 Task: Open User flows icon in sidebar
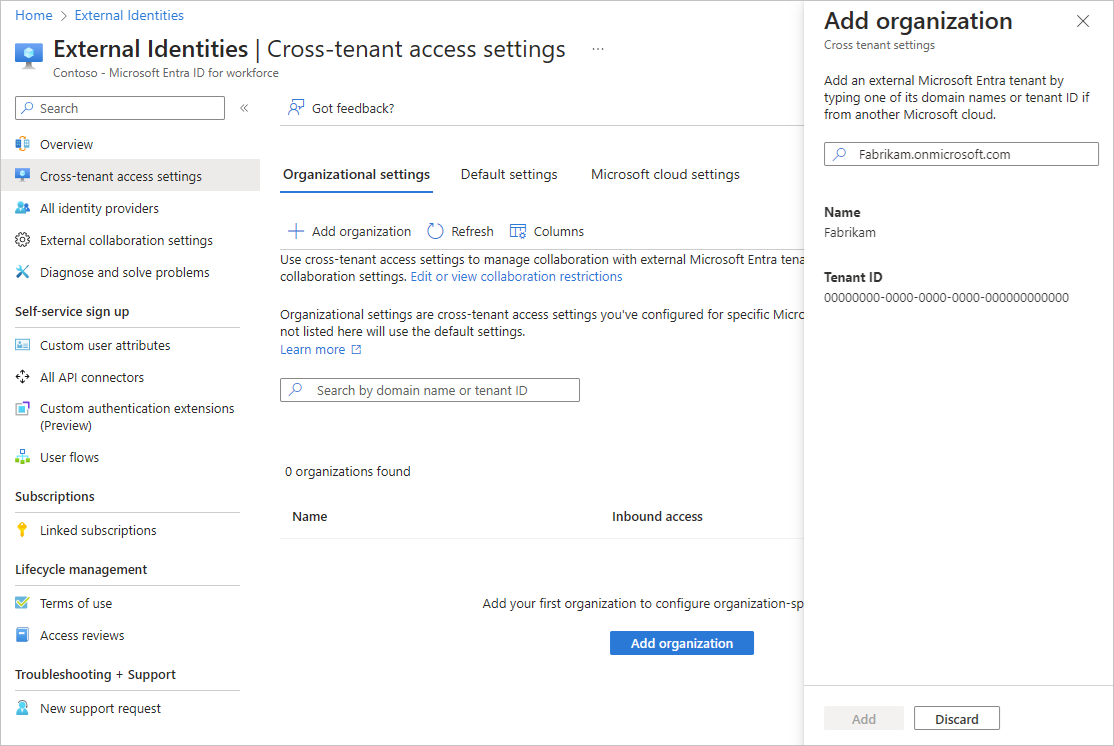pyautogui.click(x=23, y=457)
